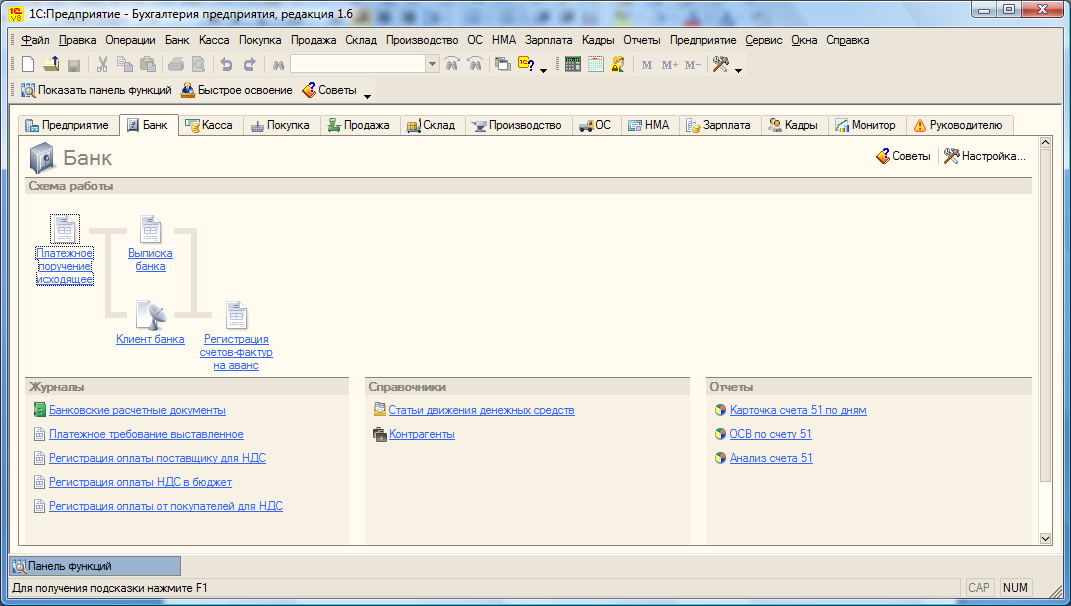Viewport: 1071px width, 606px height.
Task: Click the Быстрое освоение toolbar button
Action: pos(236,90)
